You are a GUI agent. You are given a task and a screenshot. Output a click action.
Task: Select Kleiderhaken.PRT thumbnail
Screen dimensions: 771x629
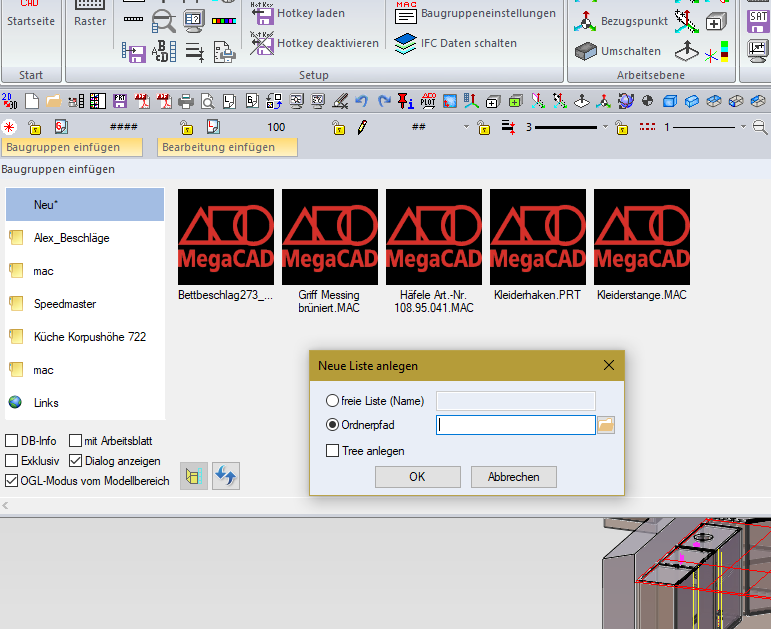(x=537, y=237)
